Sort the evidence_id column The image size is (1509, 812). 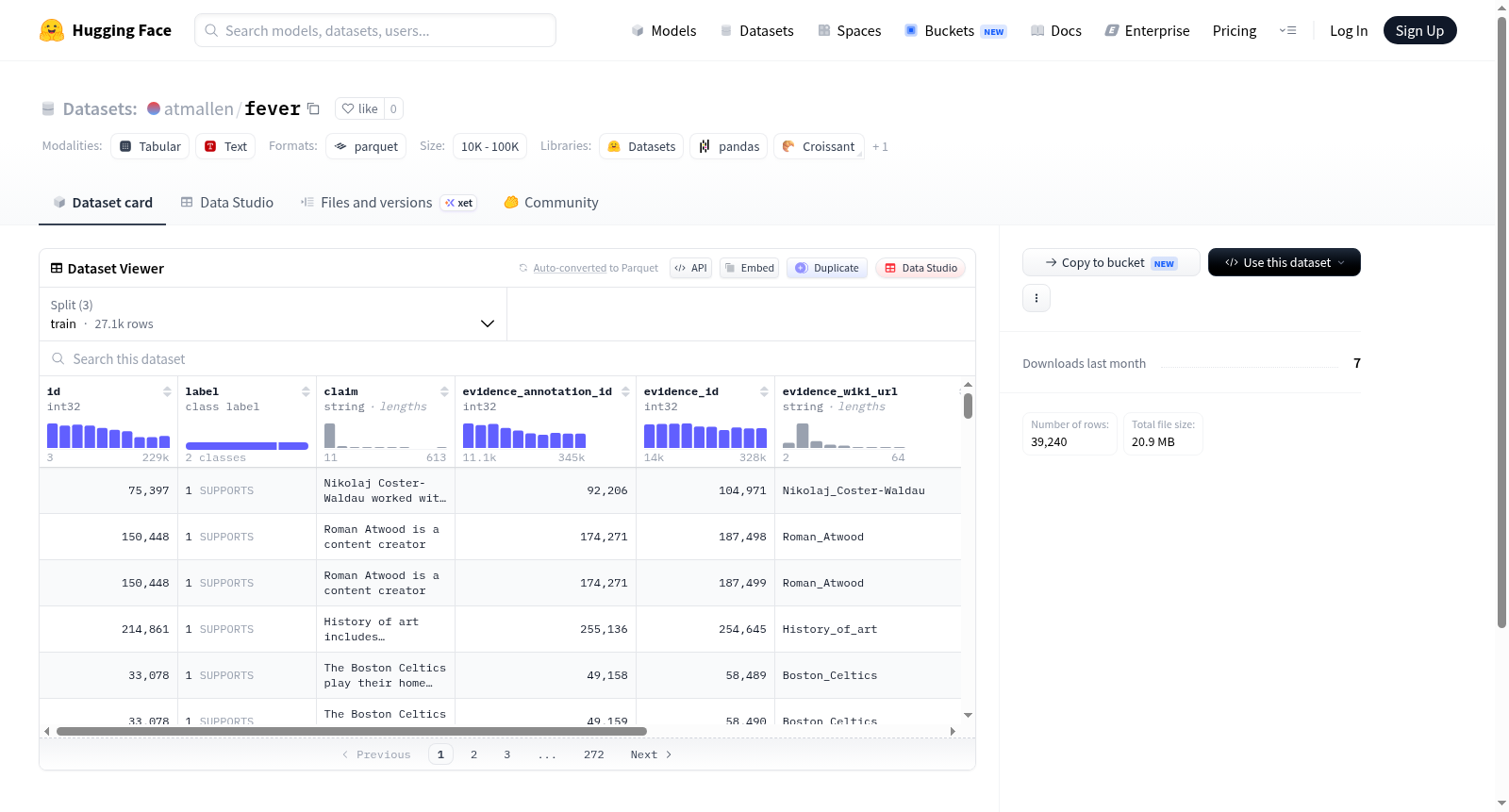764,391
